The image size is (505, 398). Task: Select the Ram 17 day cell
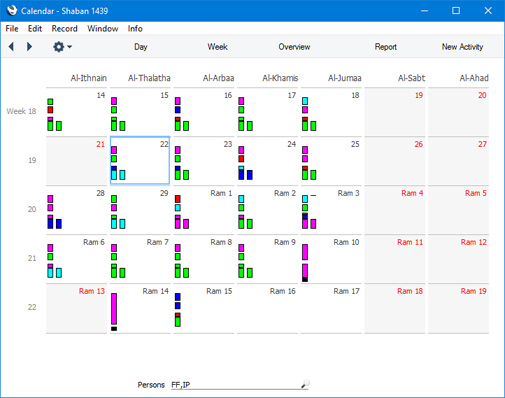[x=331, y=307]
